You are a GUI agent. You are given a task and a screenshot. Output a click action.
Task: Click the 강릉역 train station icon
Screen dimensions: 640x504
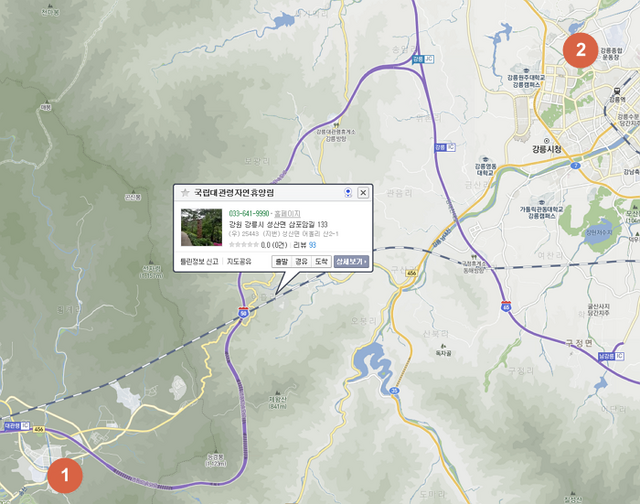coord(617,91)
